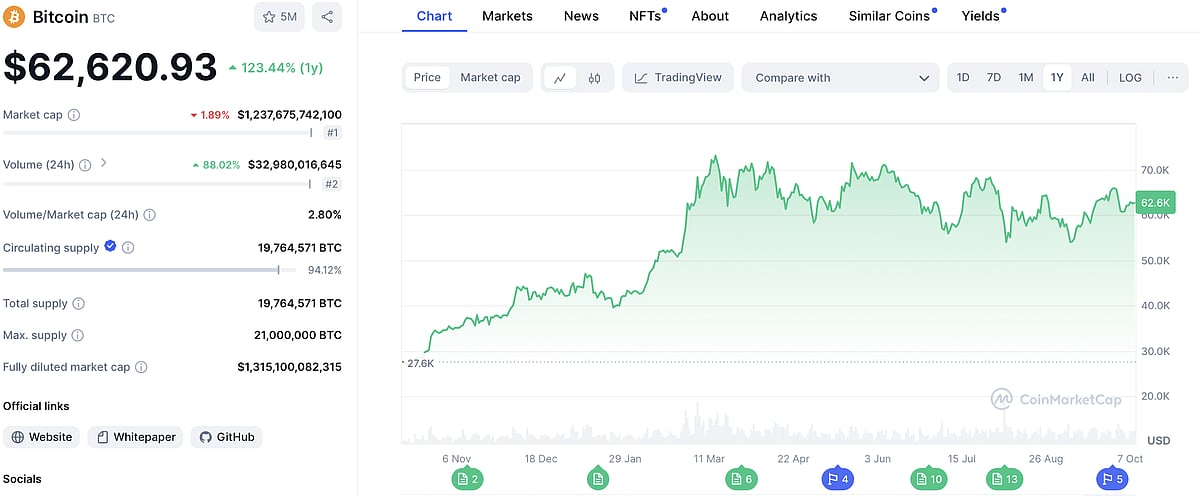Open Fully diluted market cap info icon
The image size is (1200, 496).
[x=141, y=367]
